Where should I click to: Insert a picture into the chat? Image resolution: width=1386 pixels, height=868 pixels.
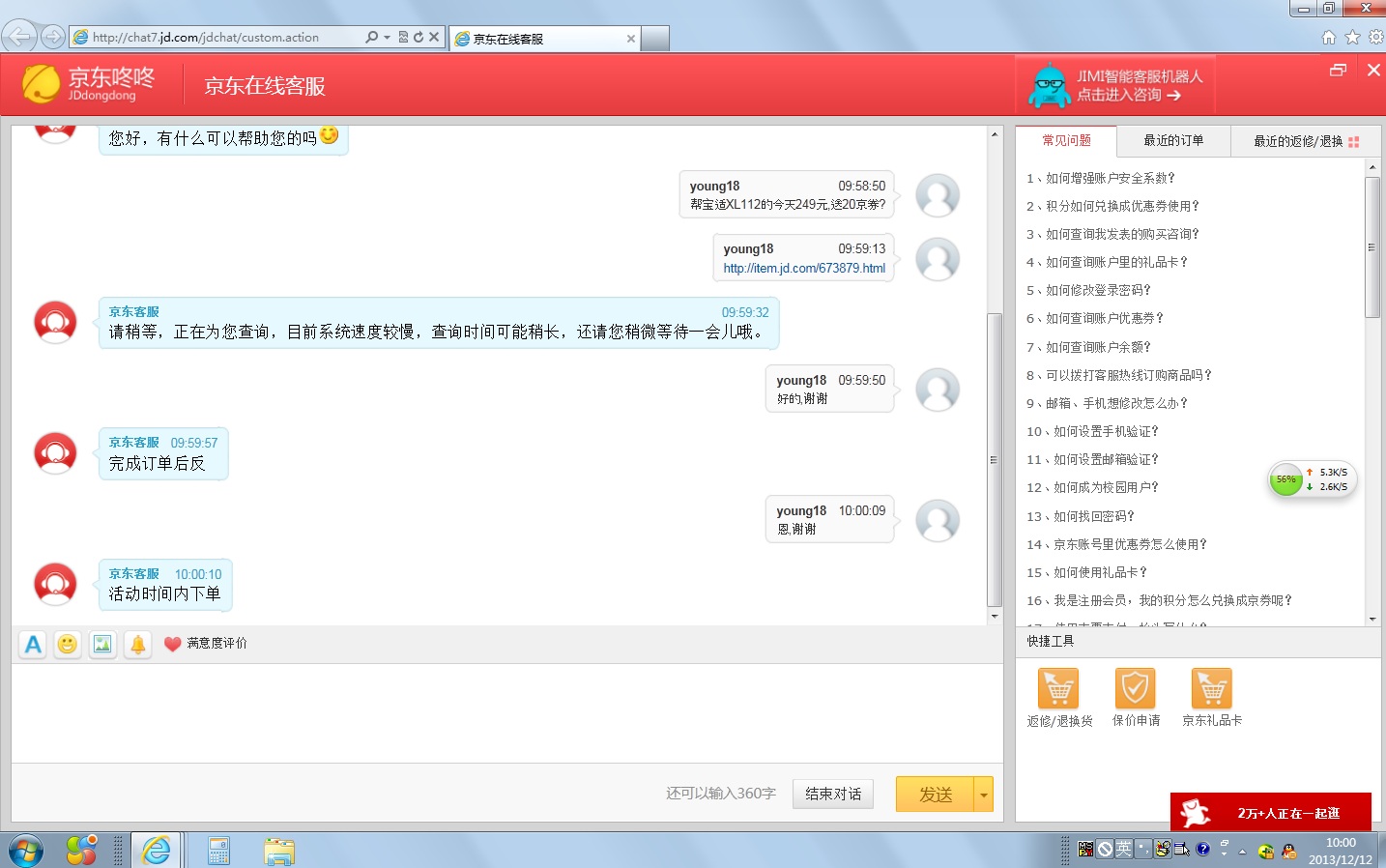pos(102,644)
